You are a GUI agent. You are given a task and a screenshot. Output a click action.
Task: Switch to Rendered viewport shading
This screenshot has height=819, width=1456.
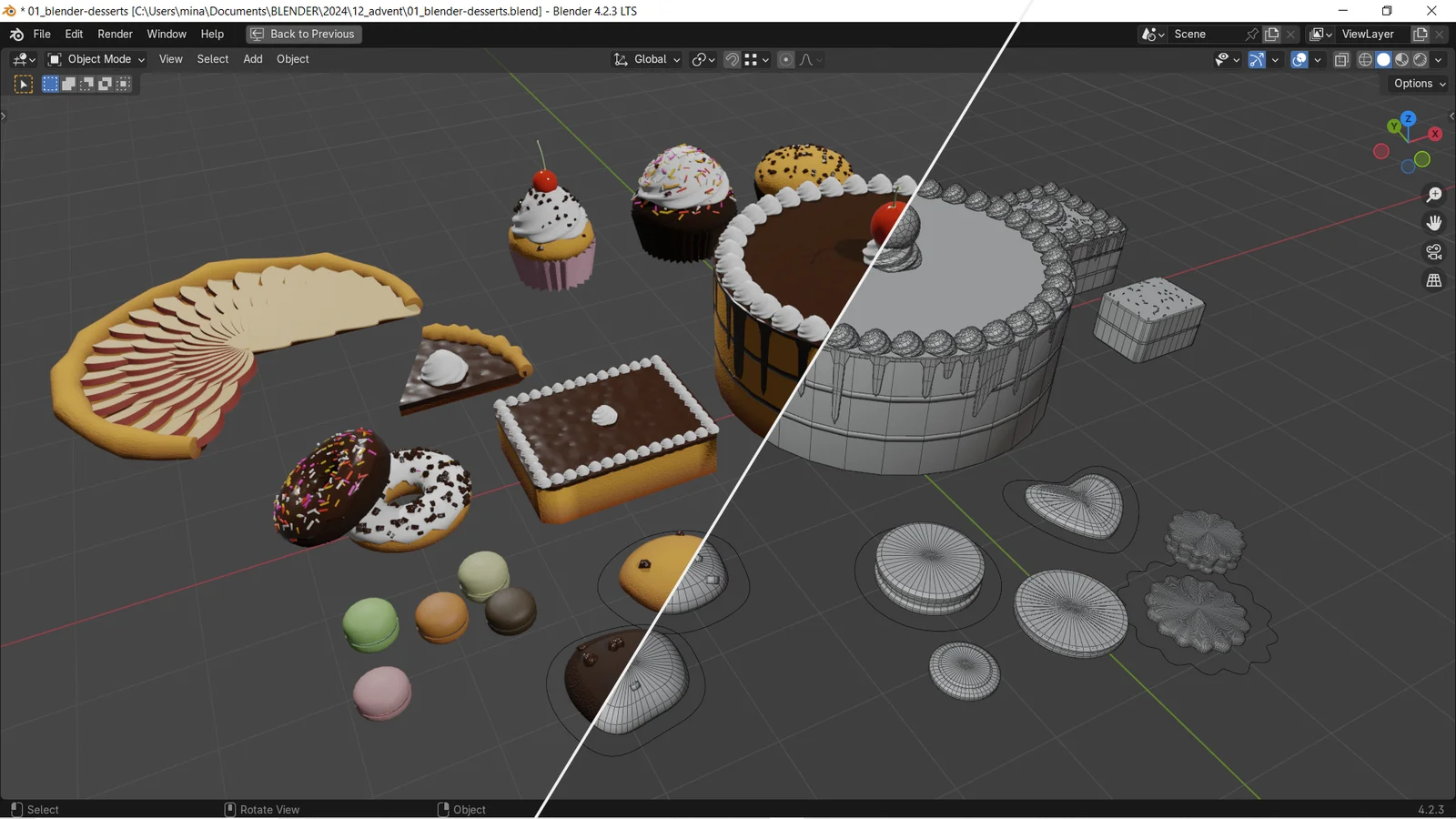tap(1421, 59)
